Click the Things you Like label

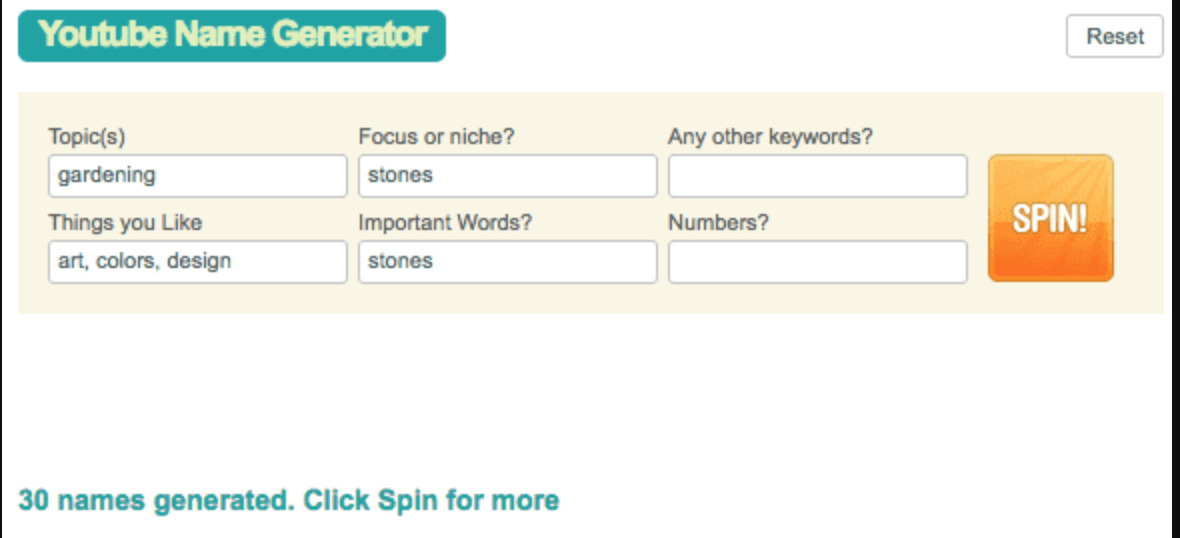tap(125, 223)
